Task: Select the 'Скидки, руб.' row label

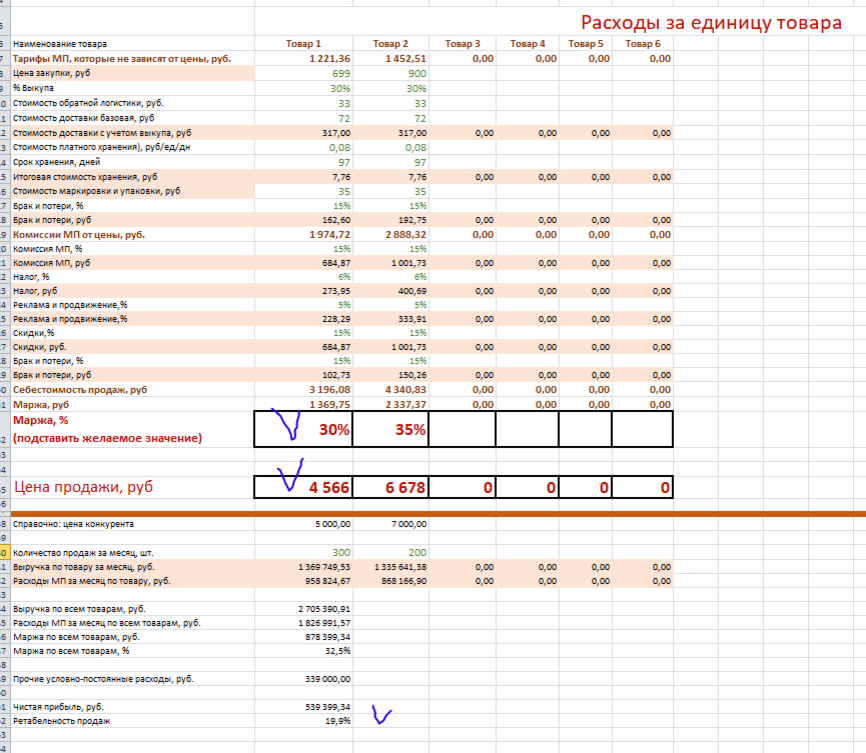Action: [x=39, y=347]
